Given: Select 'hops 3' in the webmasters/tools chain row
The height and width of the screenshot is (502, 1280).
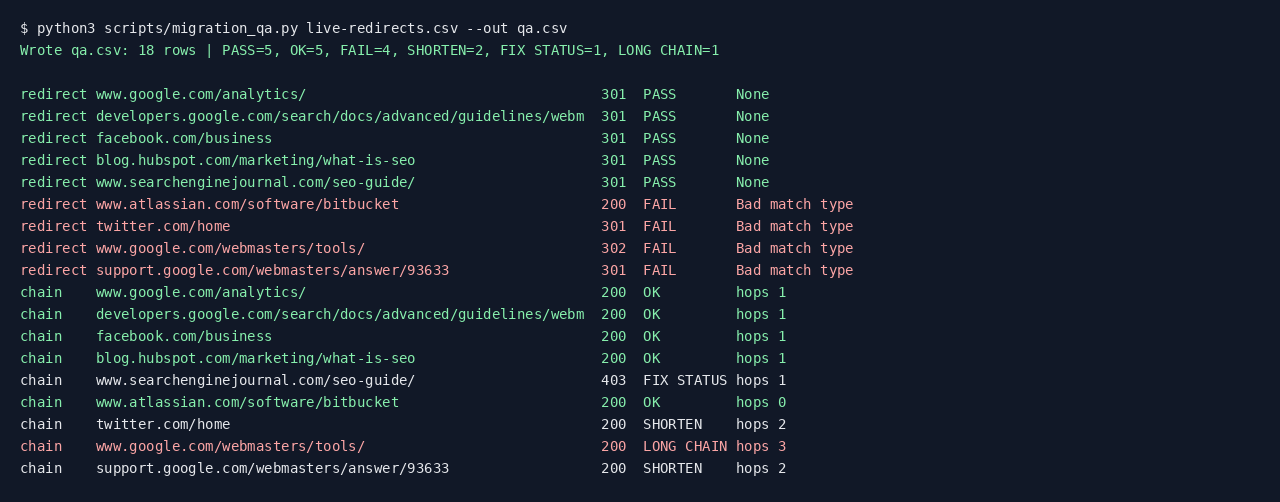Looking at the screenshot, I should point(761,446).
